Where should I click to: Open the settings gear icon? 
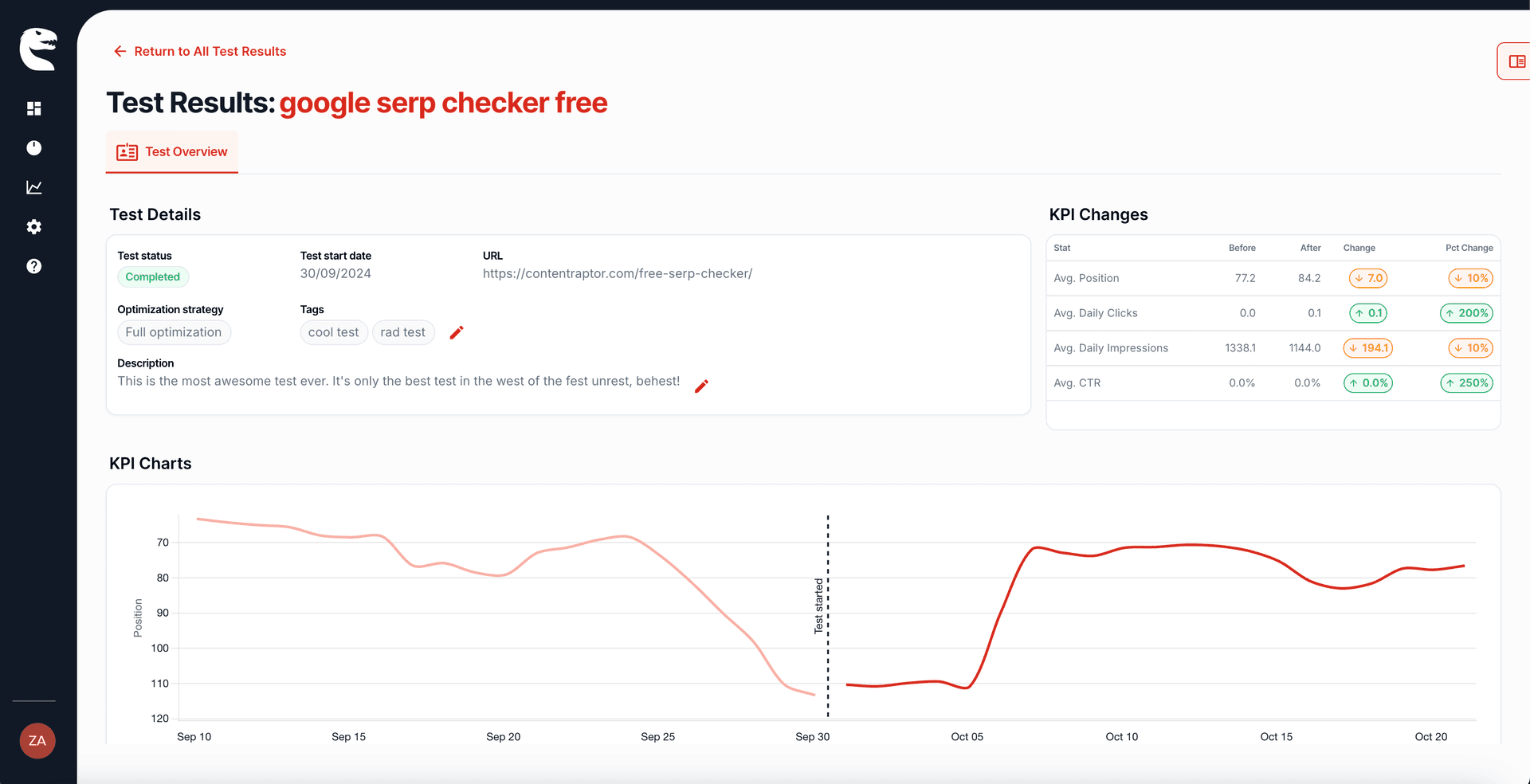33,226
